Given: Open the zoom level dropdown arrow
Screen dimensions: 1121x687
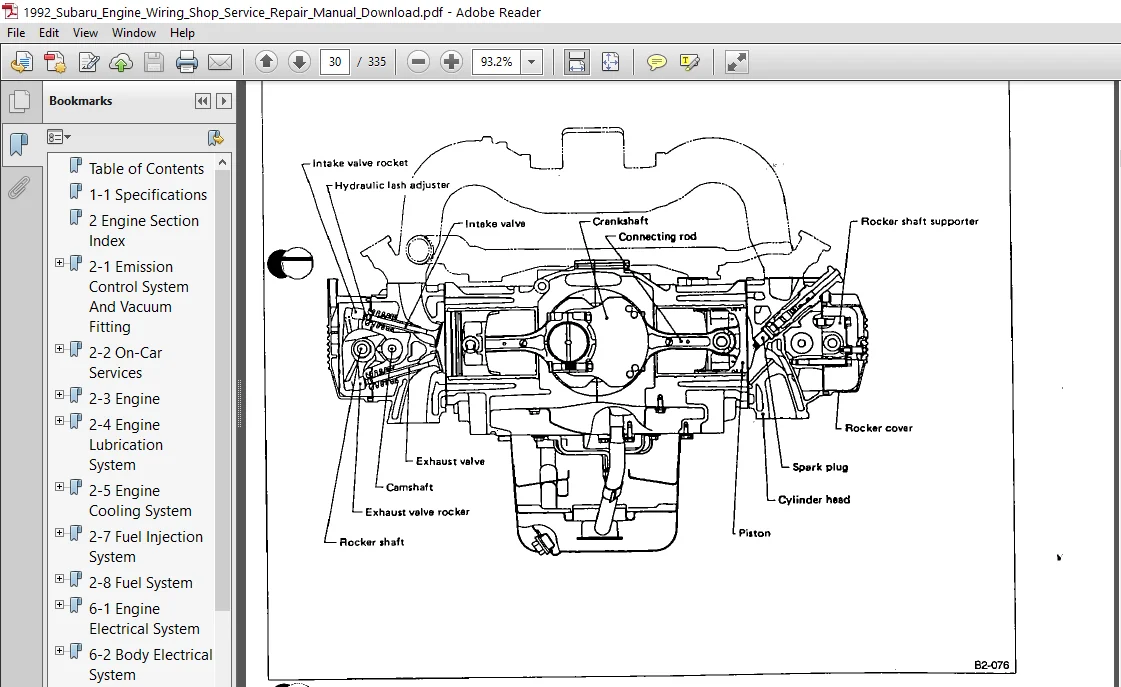Looking at the screenshot, I should click(x=531, y=62).
